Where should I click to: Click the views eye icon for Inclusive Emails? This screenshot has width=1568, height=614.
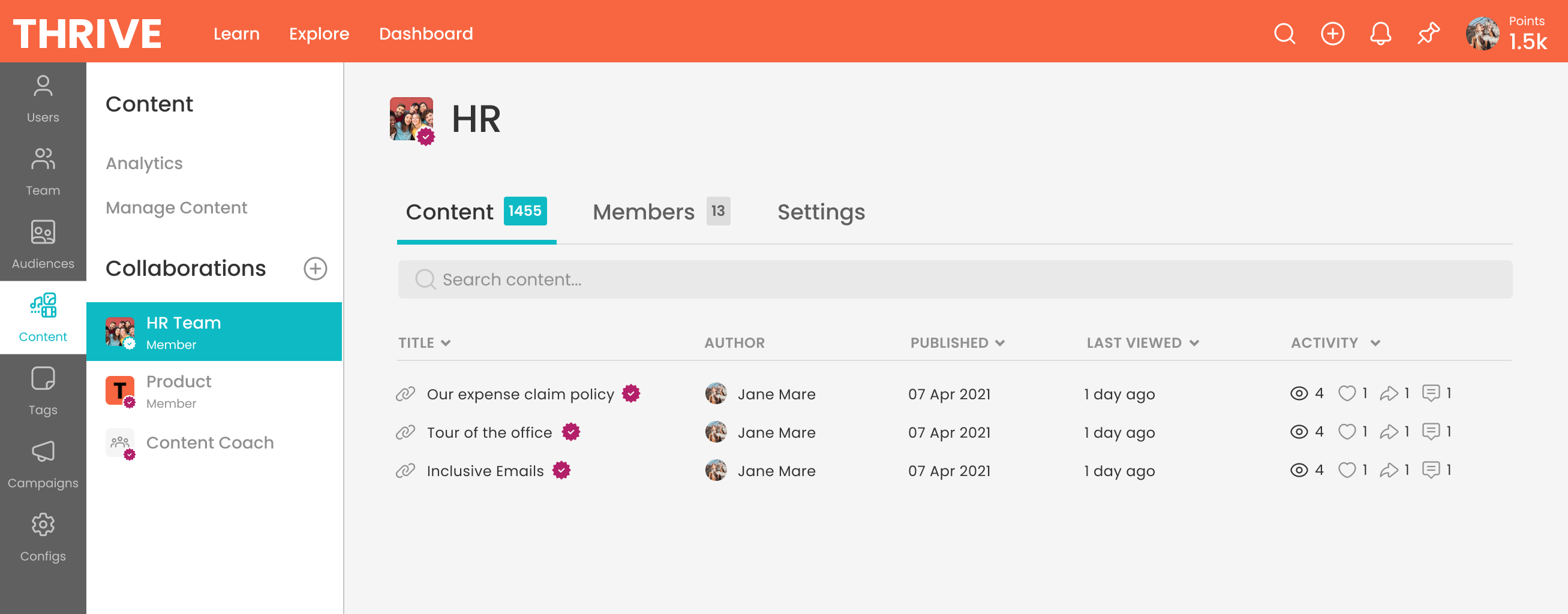(1298, 470)
